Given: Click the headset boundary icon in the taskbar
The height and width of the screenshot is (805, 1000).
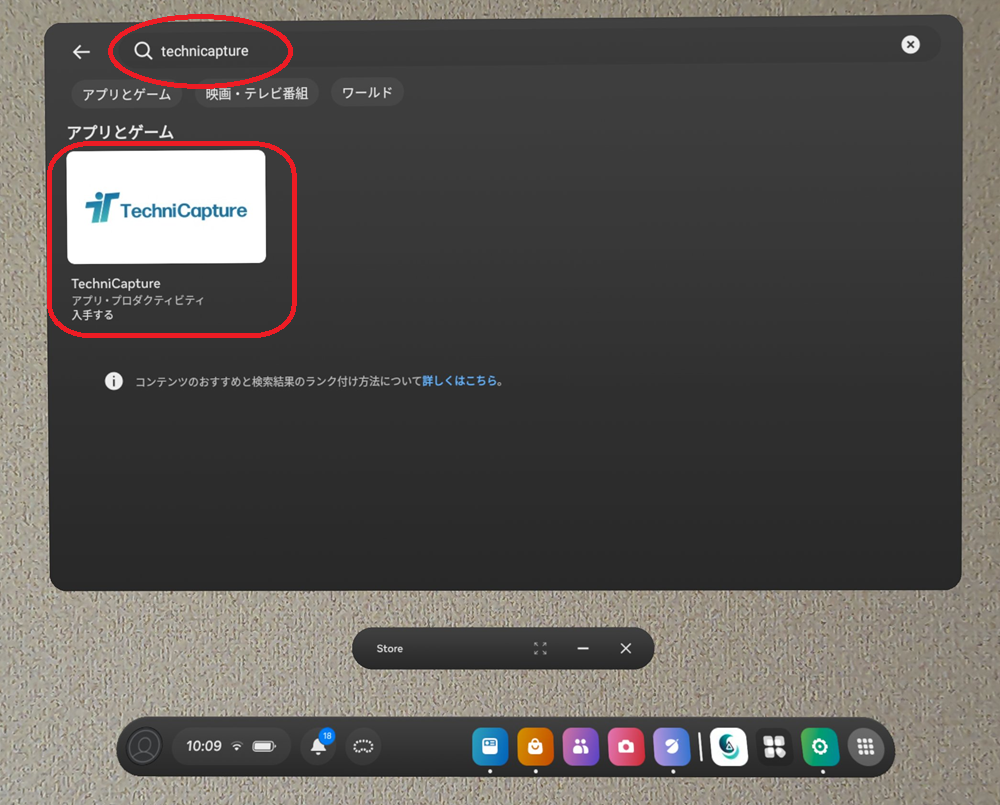Looking at the screenshot, I should pos(363,746).
